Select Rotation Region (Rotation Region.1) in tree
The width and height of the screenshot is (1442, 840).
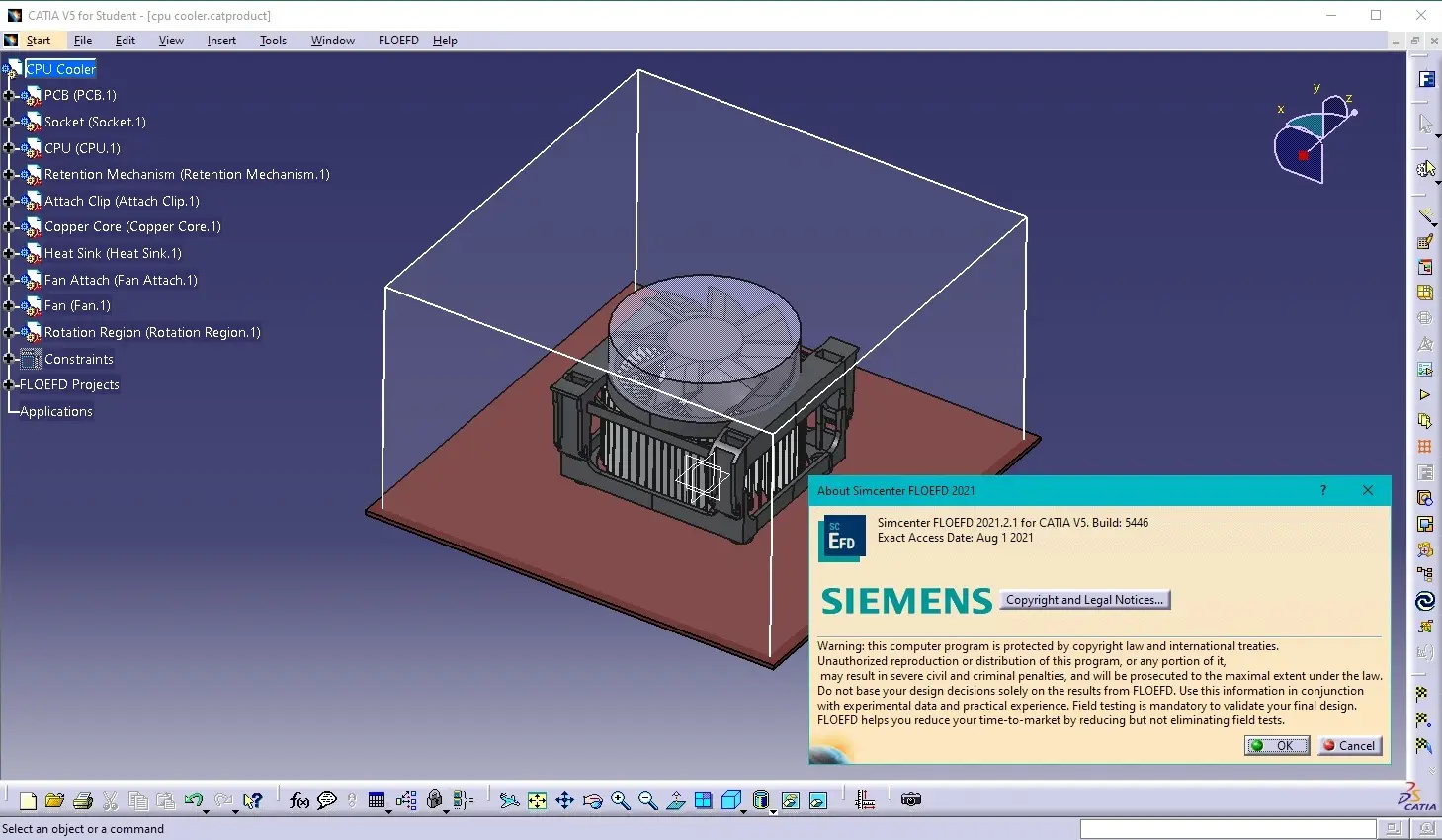152,332
